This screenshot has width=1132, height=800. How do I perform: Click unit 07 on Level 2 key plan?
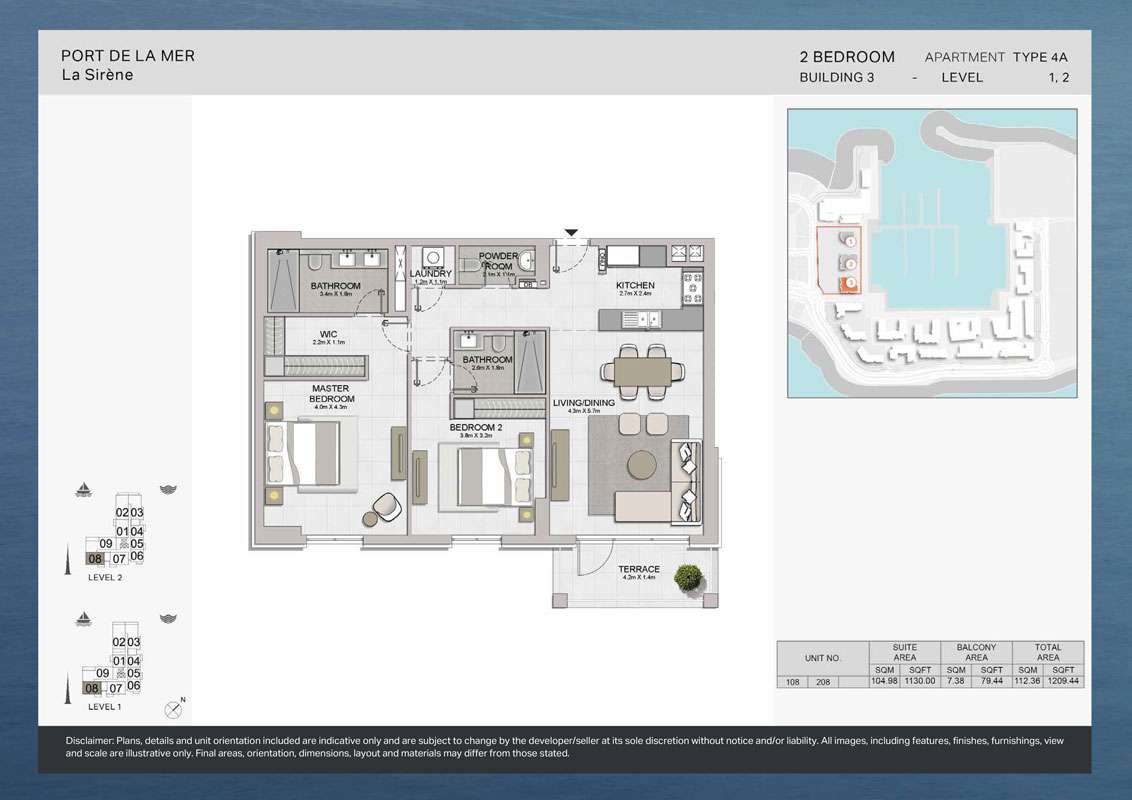[118, 559]
